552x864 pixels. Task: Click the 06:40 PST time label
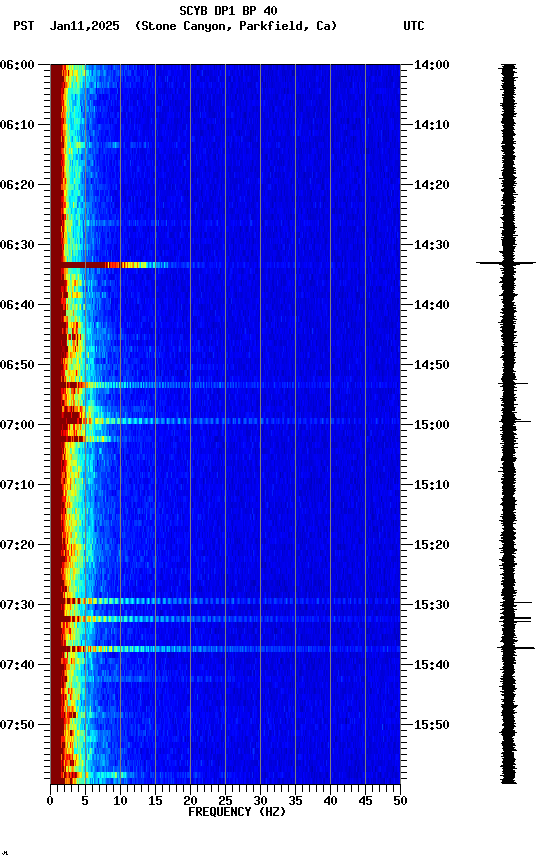click(x=17, y=305)
